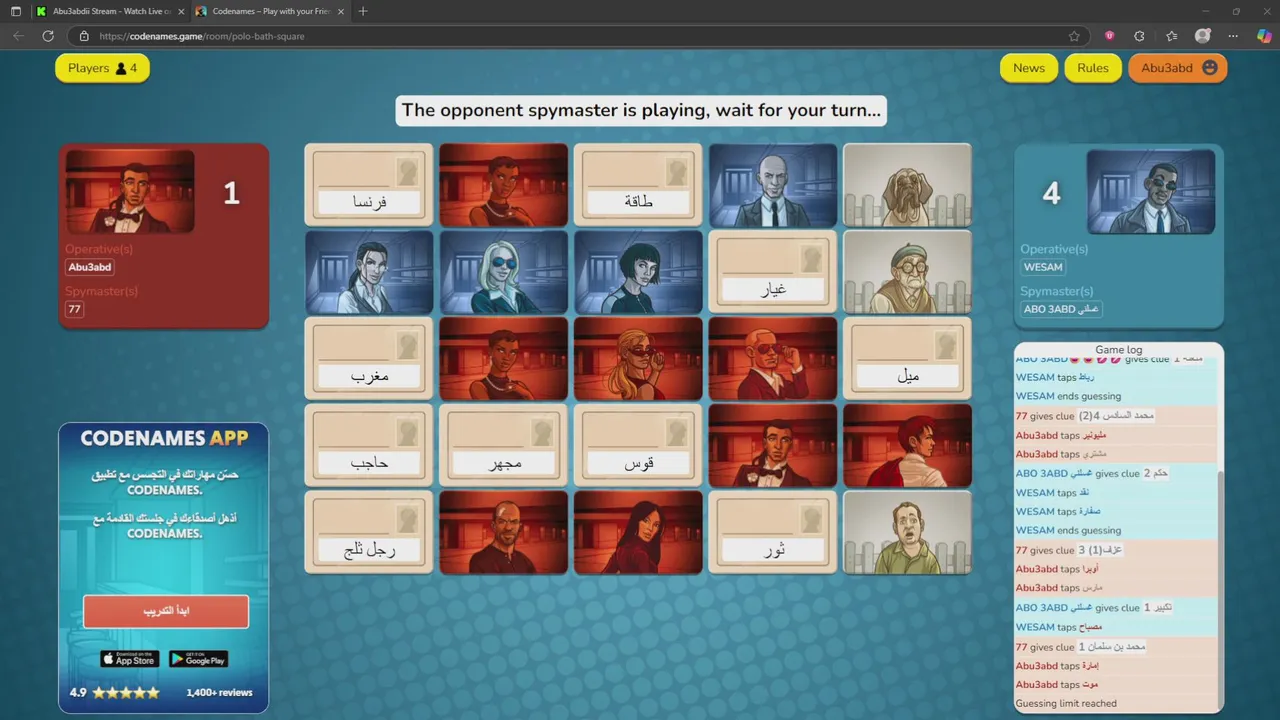Image resolution: width=1280 pixels, height=720 pixels.
Task: Open the Rules button
Action: 1092,68
